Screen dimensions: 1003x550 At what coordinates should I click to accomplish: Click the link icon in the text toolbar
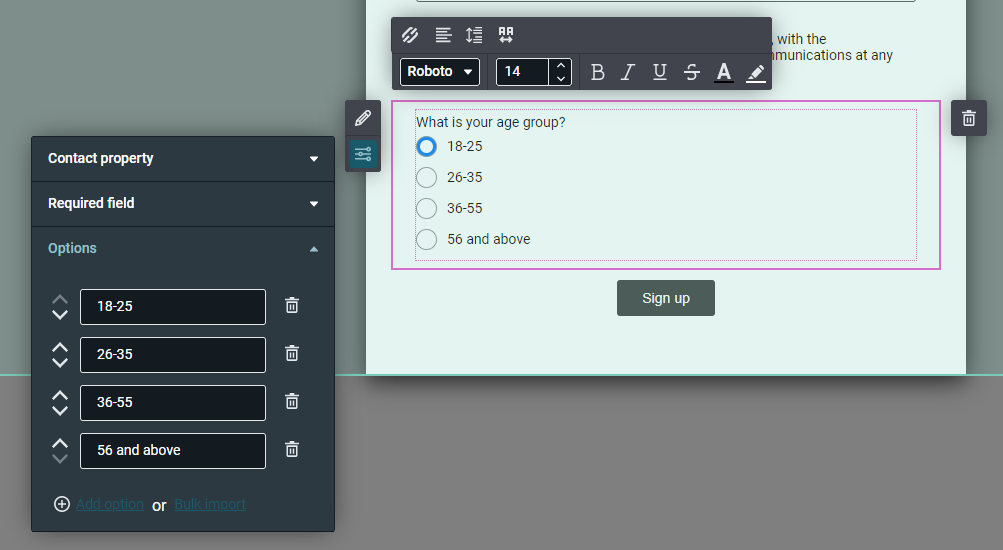point(410,35)
